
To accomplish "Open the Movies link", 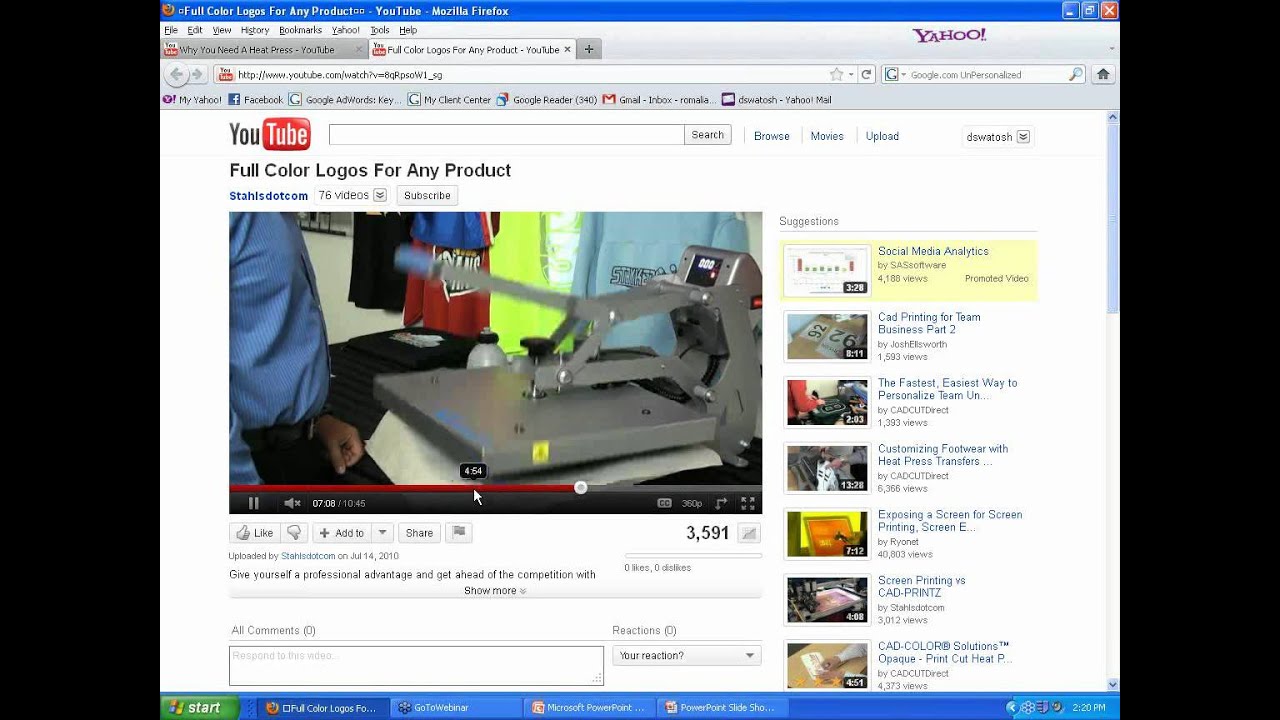I will tap(827, 136).
